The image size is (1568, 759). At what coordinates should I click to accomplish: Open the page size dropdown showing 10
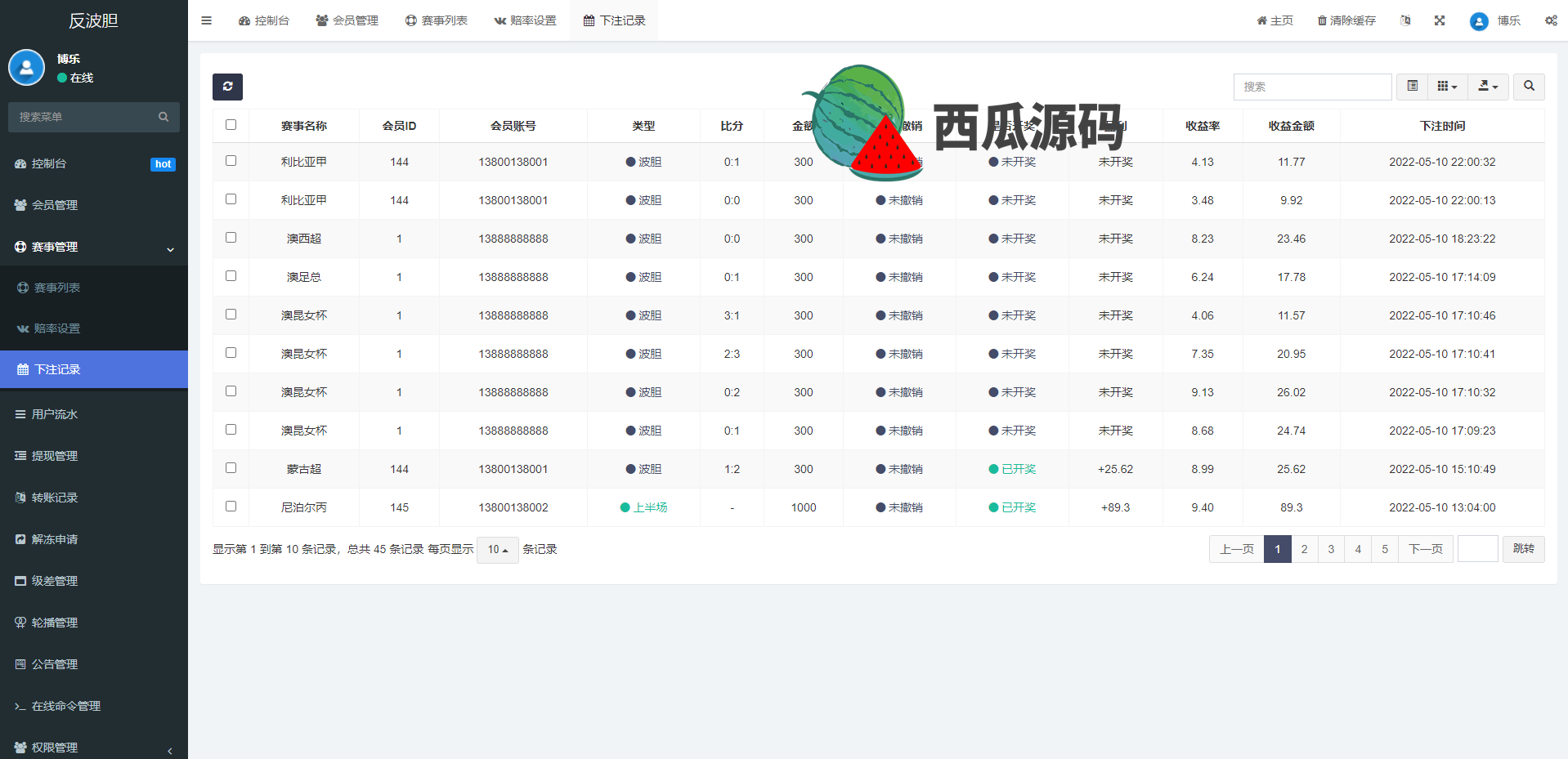pyautogui.click(x=498, y=550)
